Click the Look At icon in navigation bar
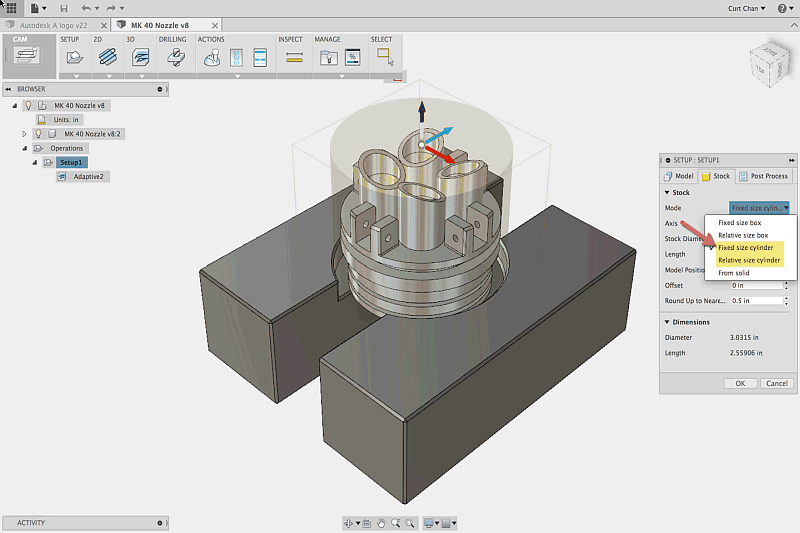800x533 pixels. pyautogui.click(x=367, y=523)
